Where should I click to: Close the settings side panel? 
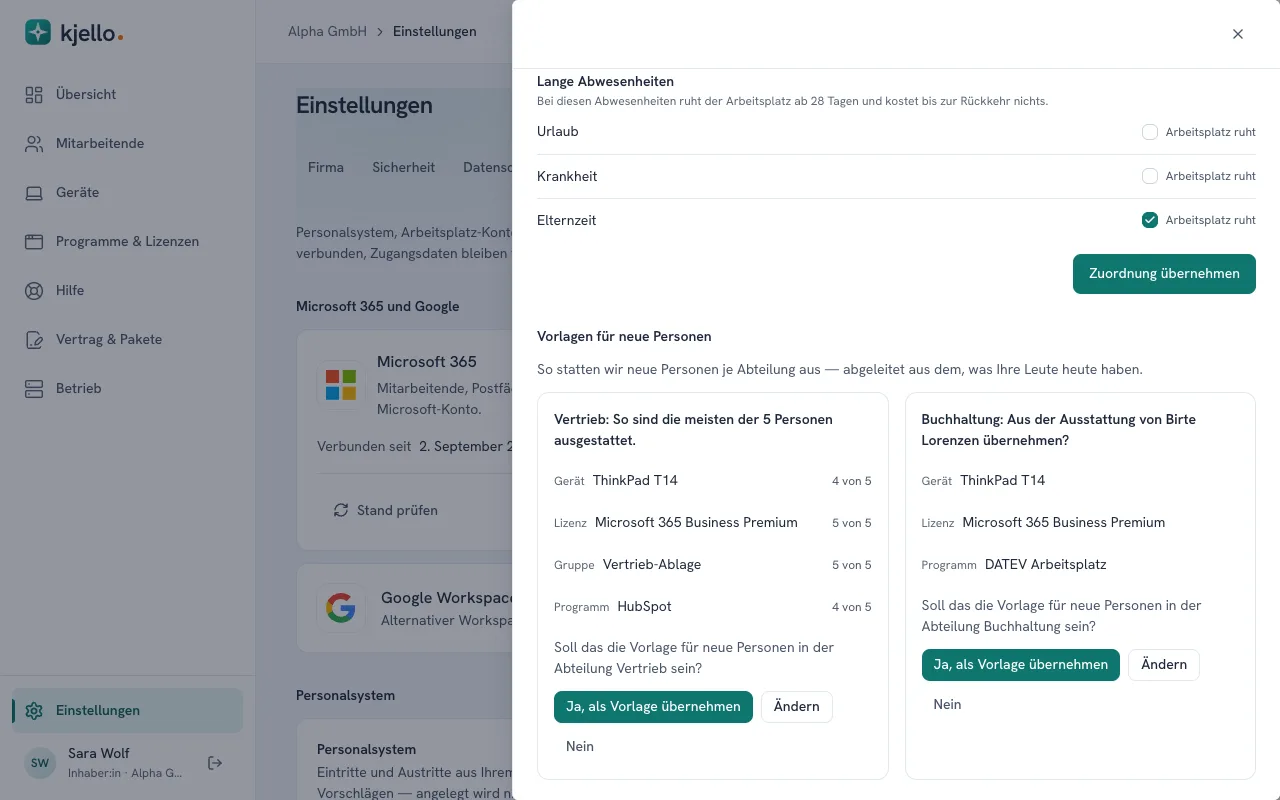click(x=1238, y=34)
